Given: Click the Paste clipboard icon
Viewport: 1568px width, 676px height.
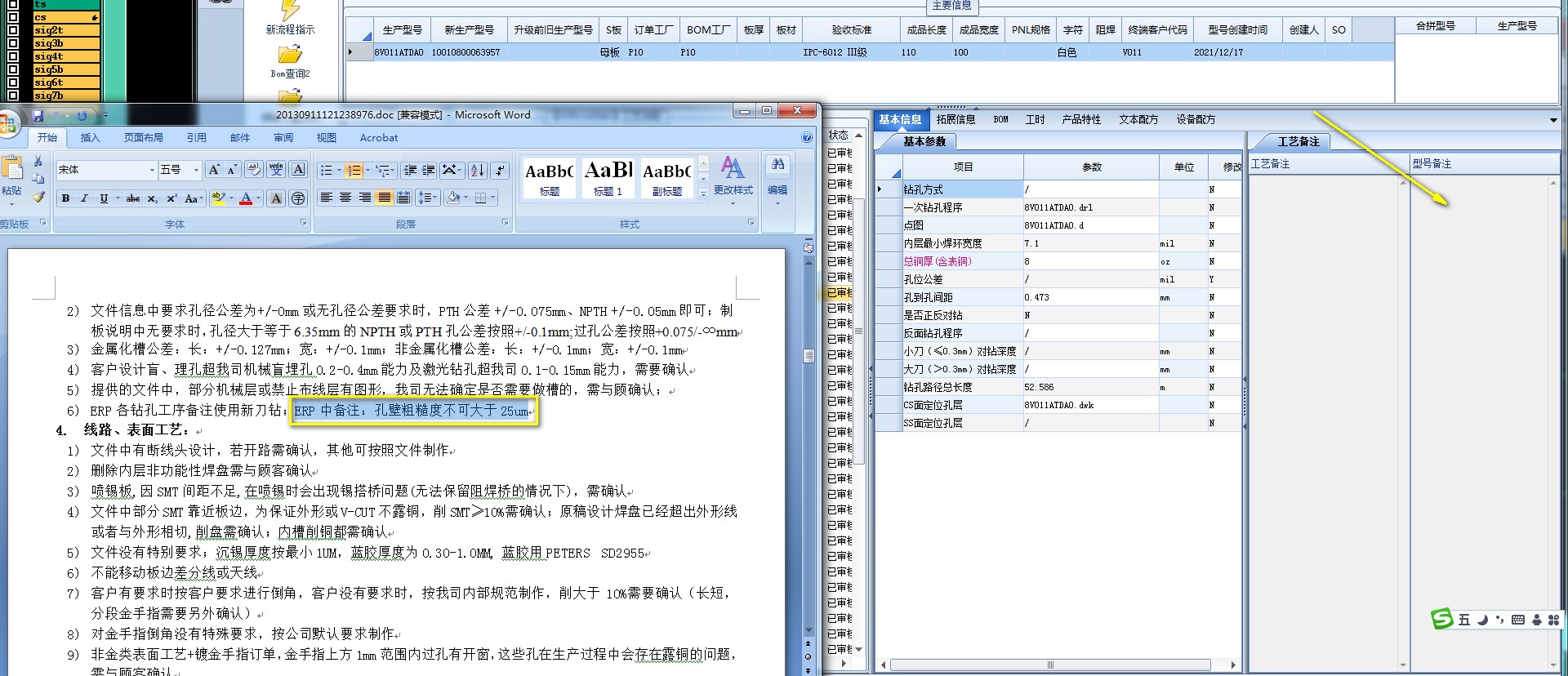Looking at the screenshot, I should tap(12, 168).
